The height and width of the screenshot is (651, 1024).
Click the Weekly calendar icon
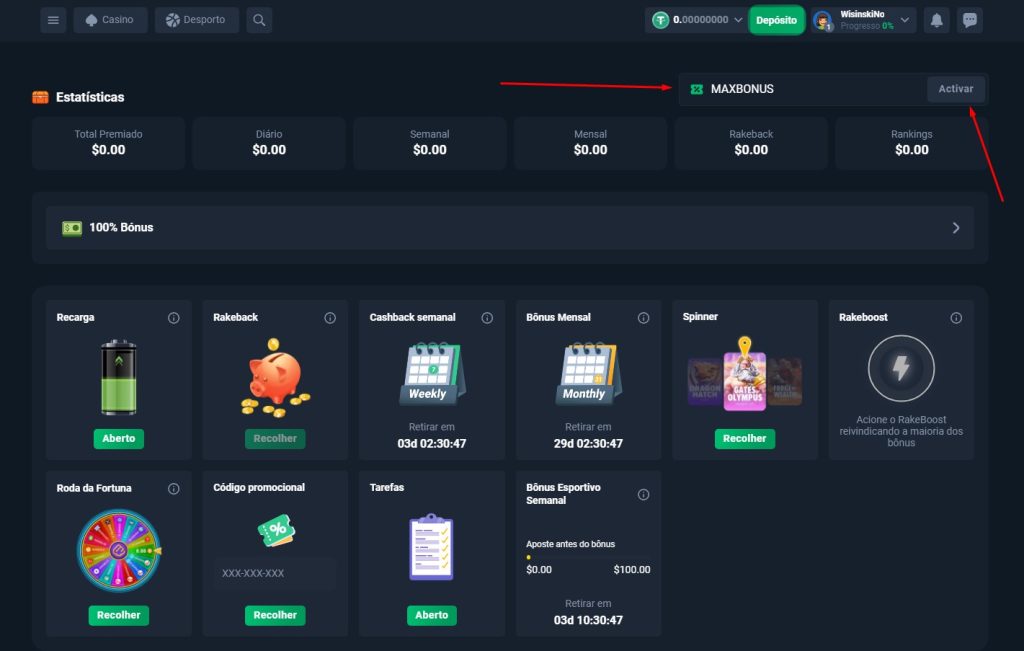[432, 373]
